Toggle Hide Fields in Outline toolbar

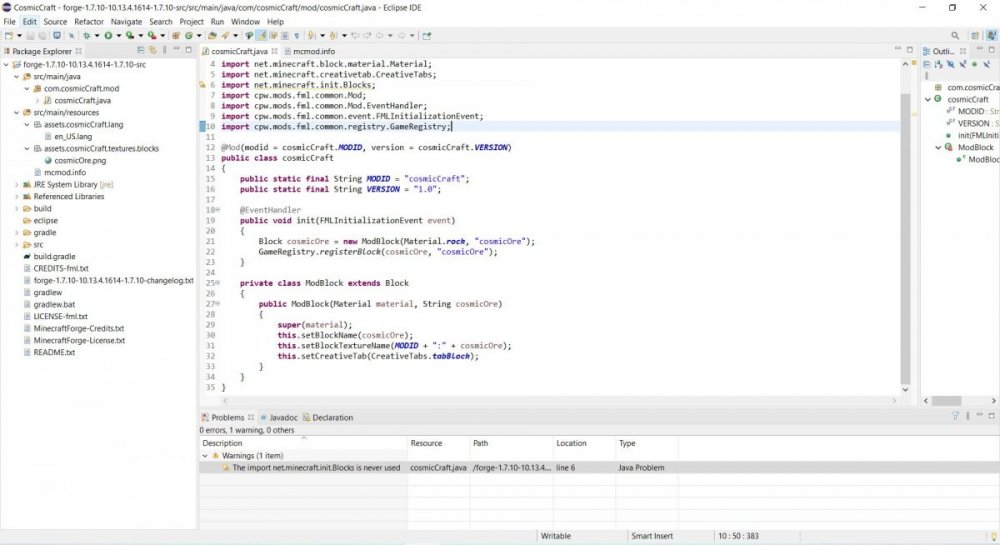coord(950,64)
